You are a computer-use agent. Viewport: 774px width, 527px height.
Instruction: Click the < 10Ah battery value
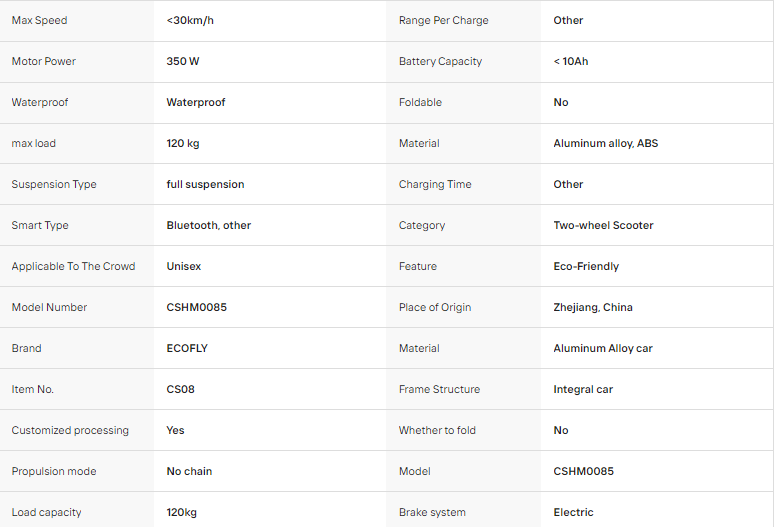pos(571,61)
